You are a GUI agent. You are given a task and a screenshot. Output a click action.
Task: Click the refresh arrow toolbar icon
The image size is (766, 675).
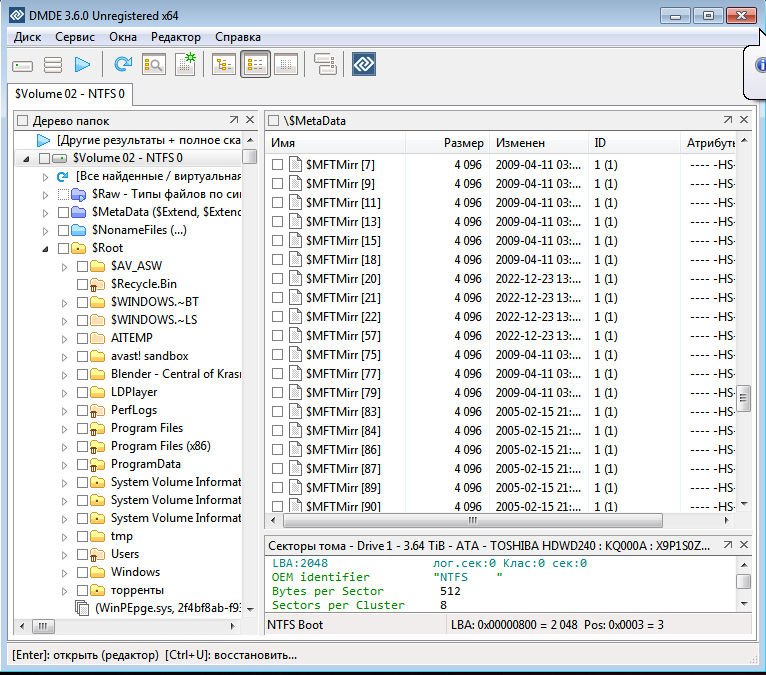pyautogui.click(x=122, y=66)
